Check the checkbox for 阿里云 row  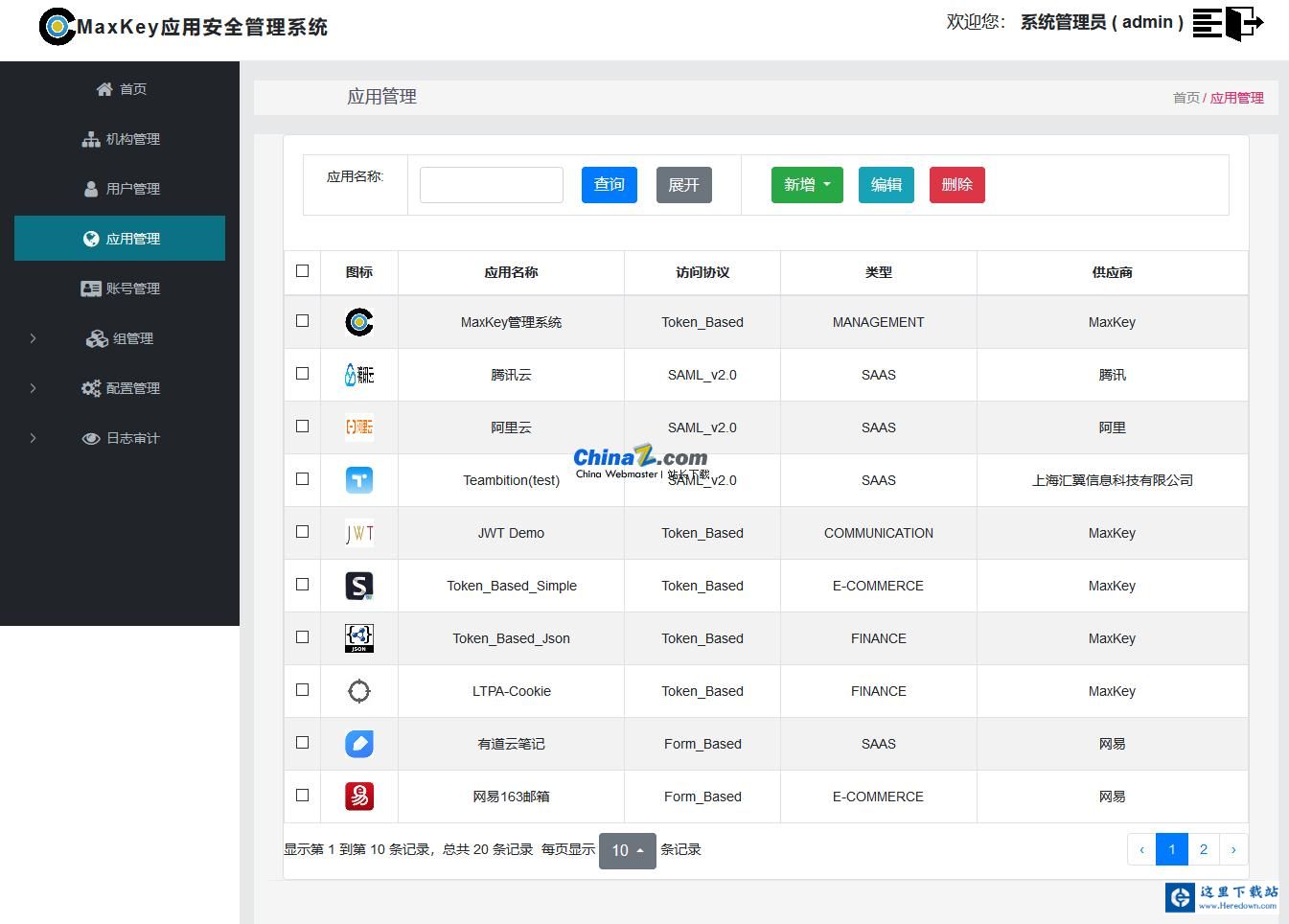[x=302, y=426]
